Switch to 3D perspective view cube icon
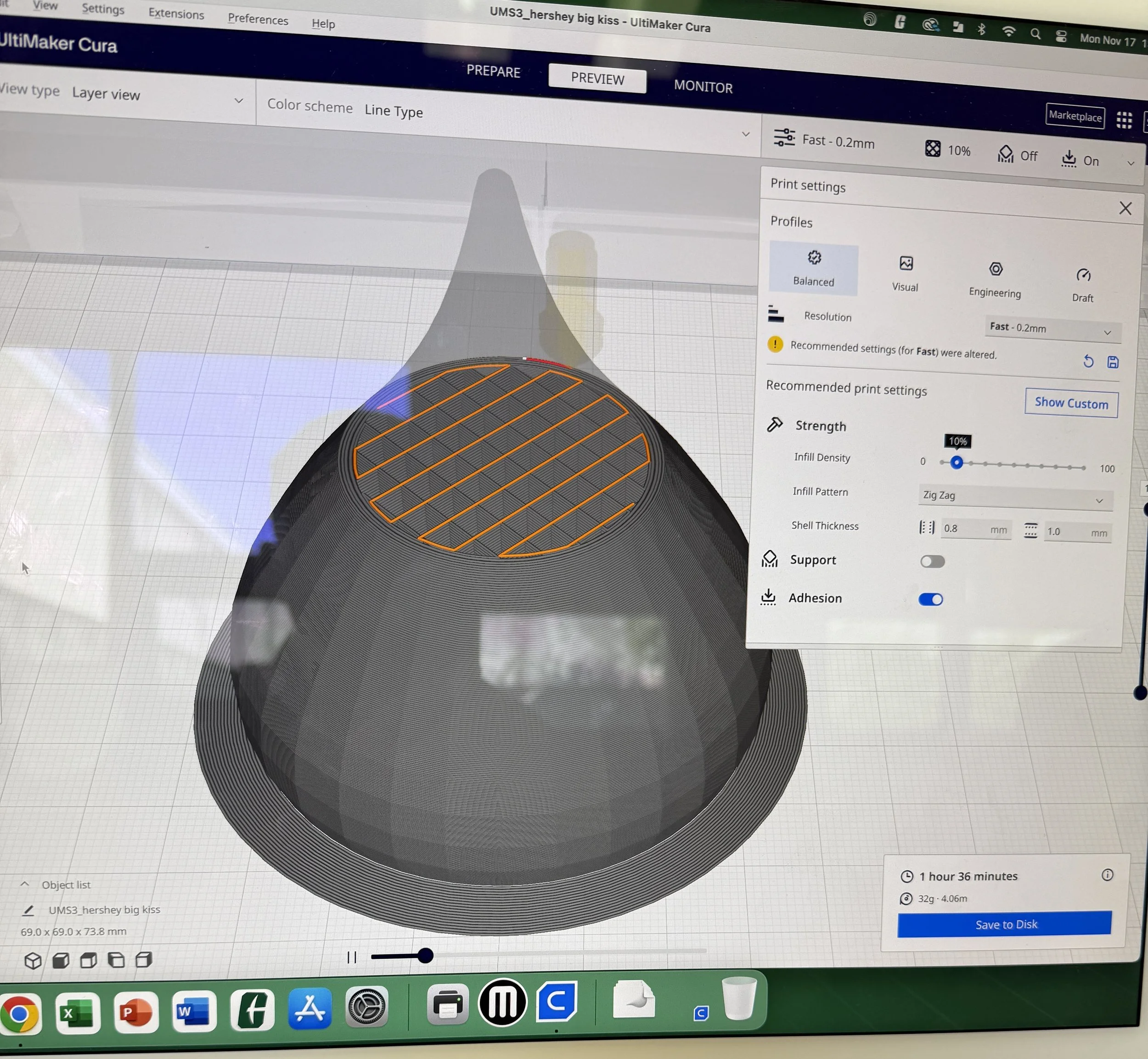This screenshot has width=1148, height=1059. click(x=33, y=960)
